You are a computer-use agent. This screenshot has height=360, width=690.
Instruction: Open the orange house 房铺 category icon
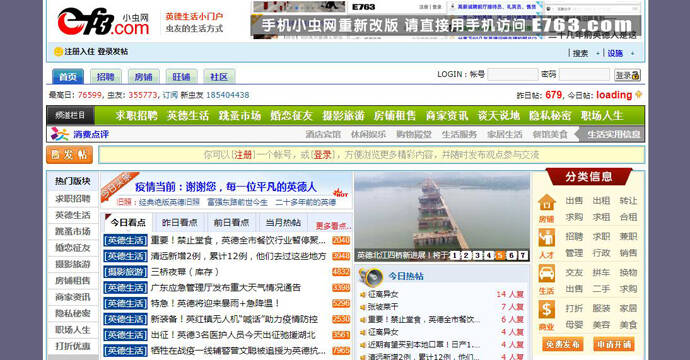point(547,202)
